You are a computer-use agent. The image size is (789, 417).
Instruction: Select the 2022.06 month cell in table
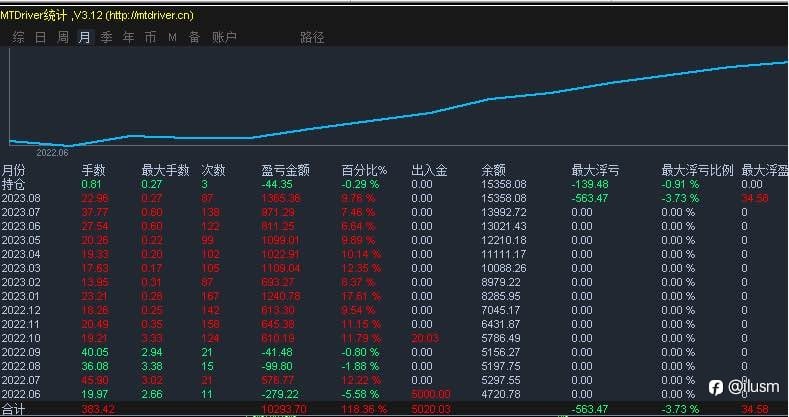point(21,394)
